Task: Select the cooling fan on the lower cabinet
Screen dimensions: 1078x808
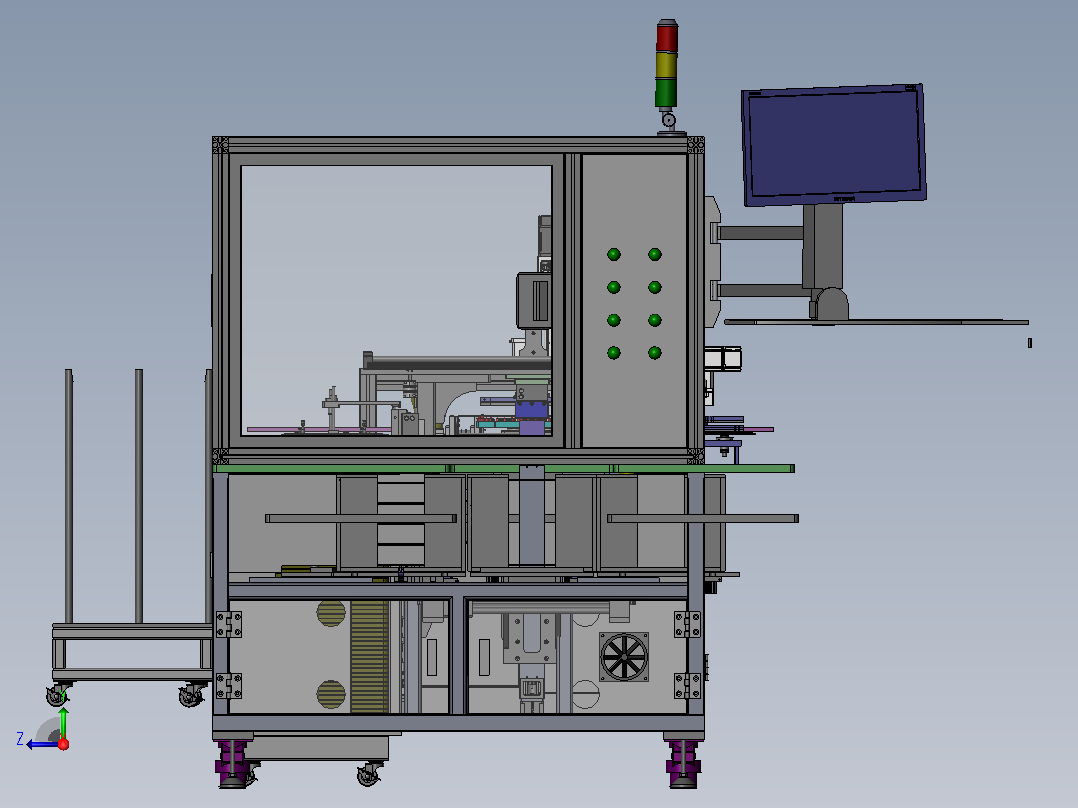Action: tap(624, 657)
